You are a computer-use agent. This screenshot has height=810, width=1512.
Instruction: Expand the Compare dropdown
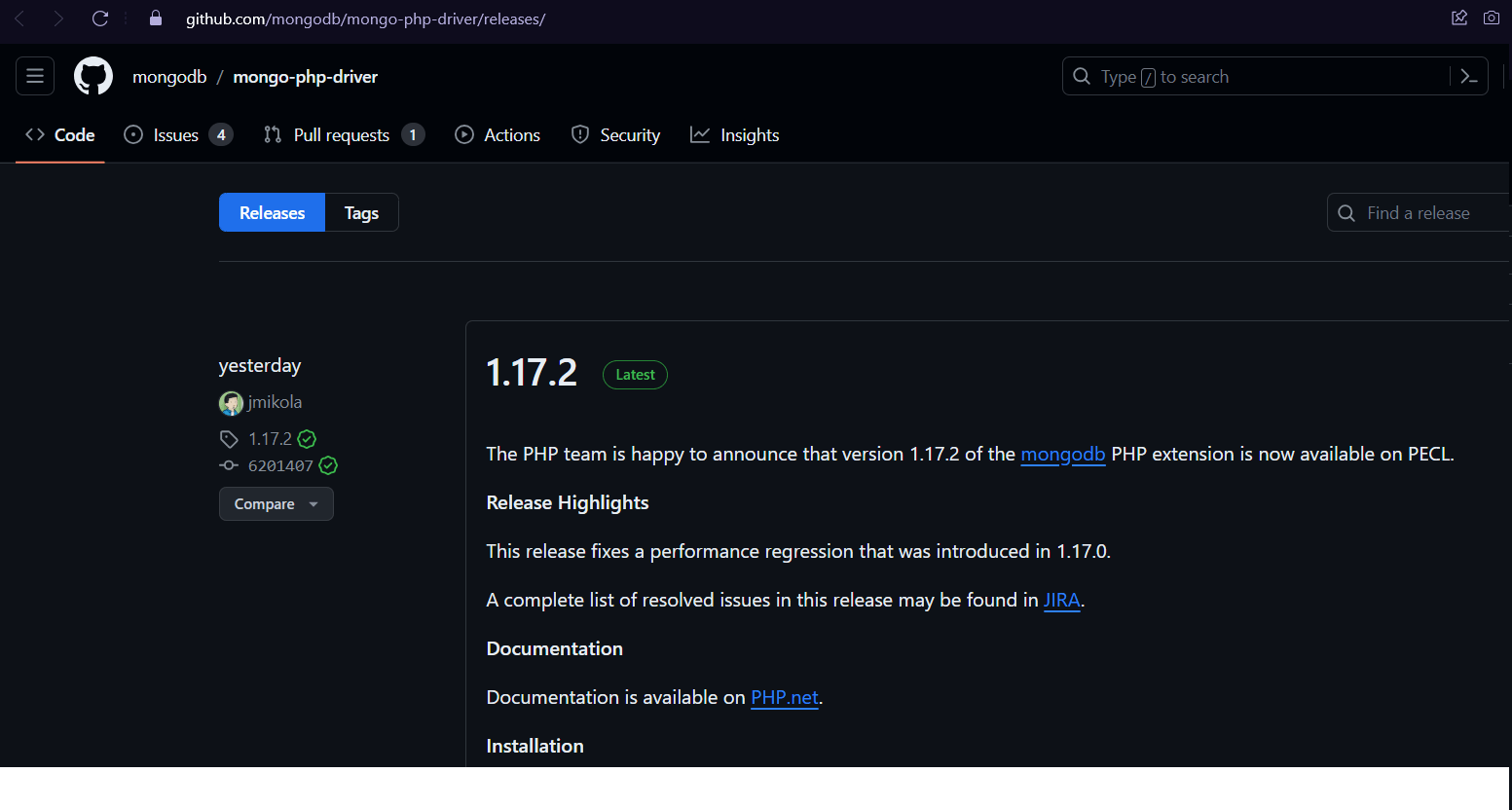click(277, 504)
